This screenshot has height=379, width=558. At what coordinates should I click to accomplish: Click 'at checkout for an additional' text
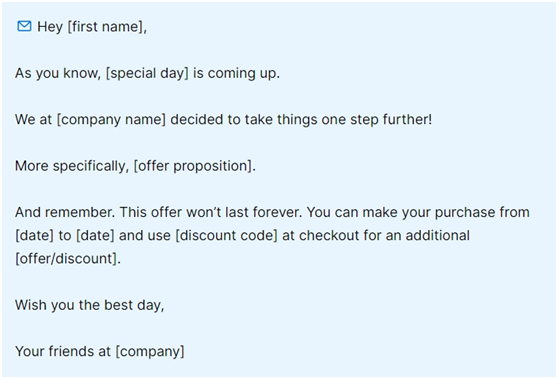376,236
